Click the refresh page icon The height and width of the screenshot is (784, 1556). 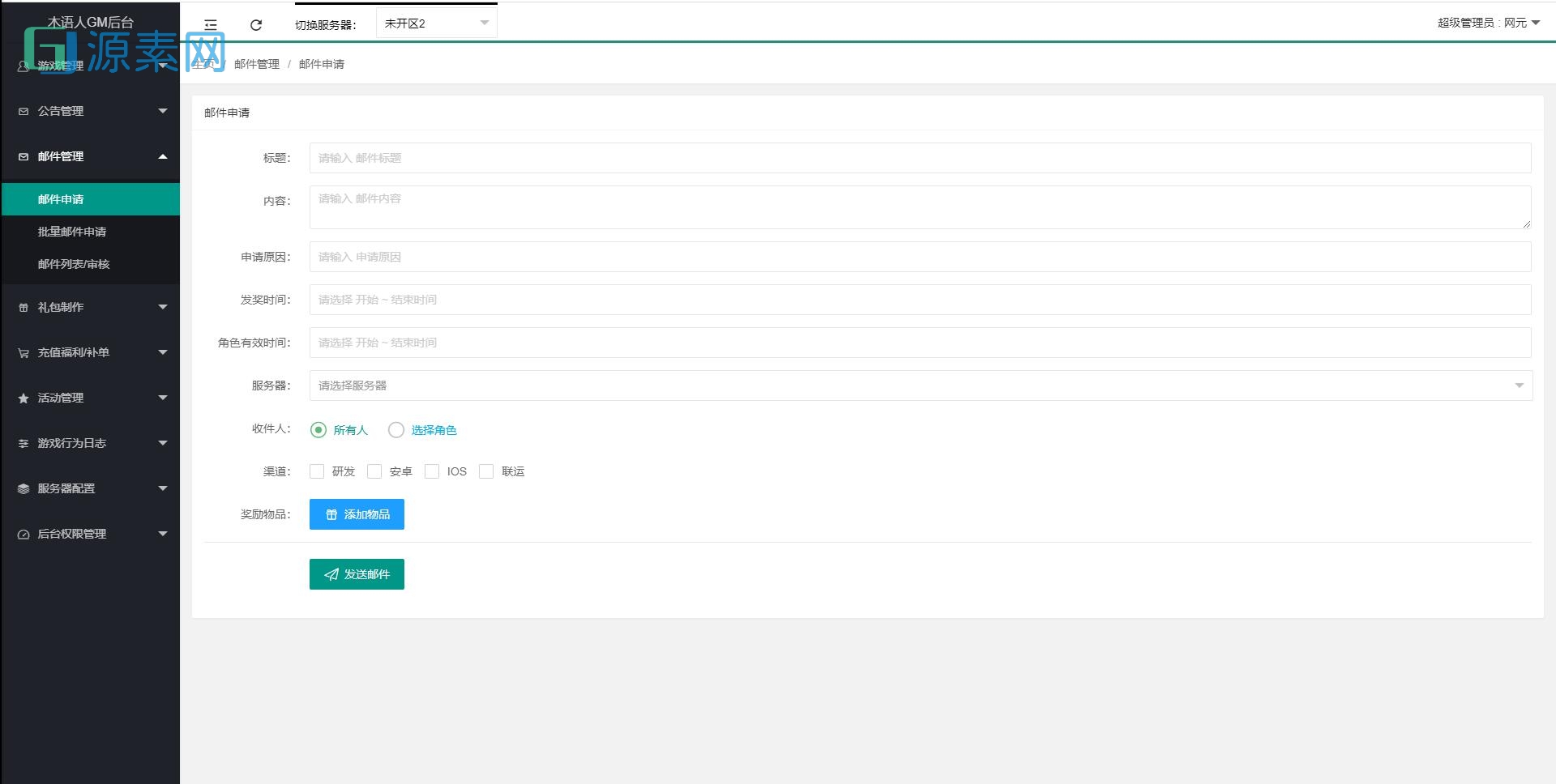click(x=256, y=24)
